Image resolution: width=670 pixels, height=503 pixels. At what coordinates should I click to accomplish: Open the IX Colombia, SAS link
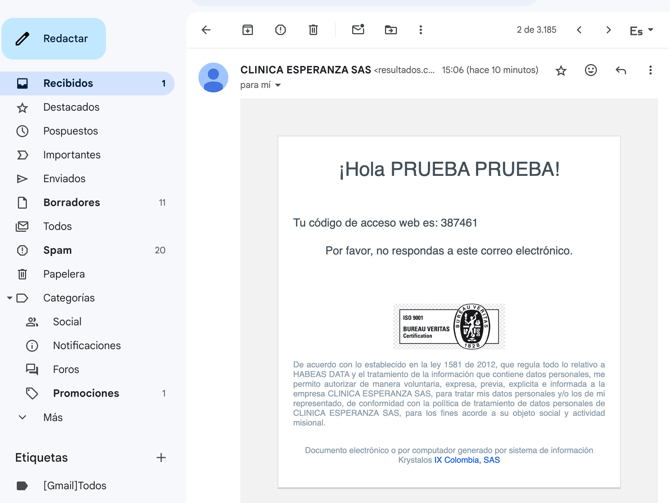coord(466,460)
